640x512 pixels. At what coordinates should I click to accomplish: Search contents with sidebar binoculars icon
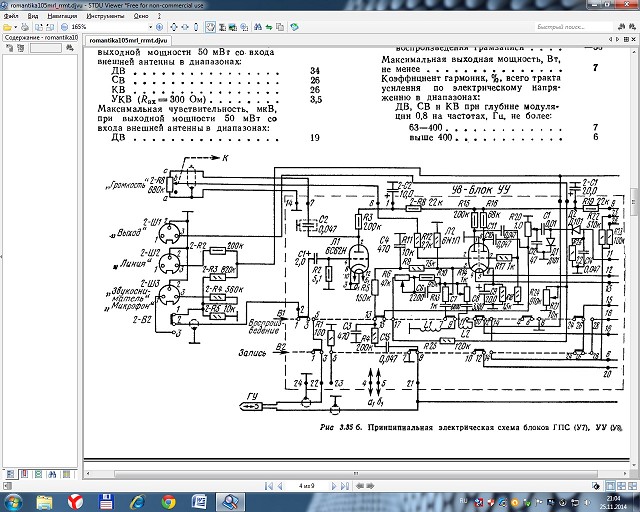coord(70,48)
